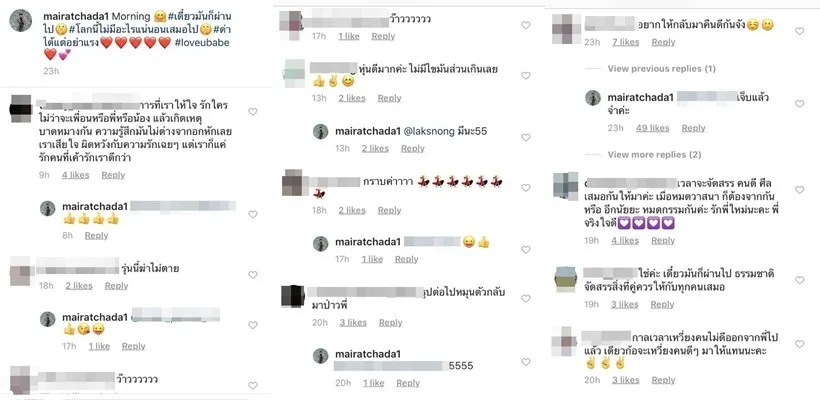Reply to the comment with '4 likes' at 9h

click(x=113, y=175)
